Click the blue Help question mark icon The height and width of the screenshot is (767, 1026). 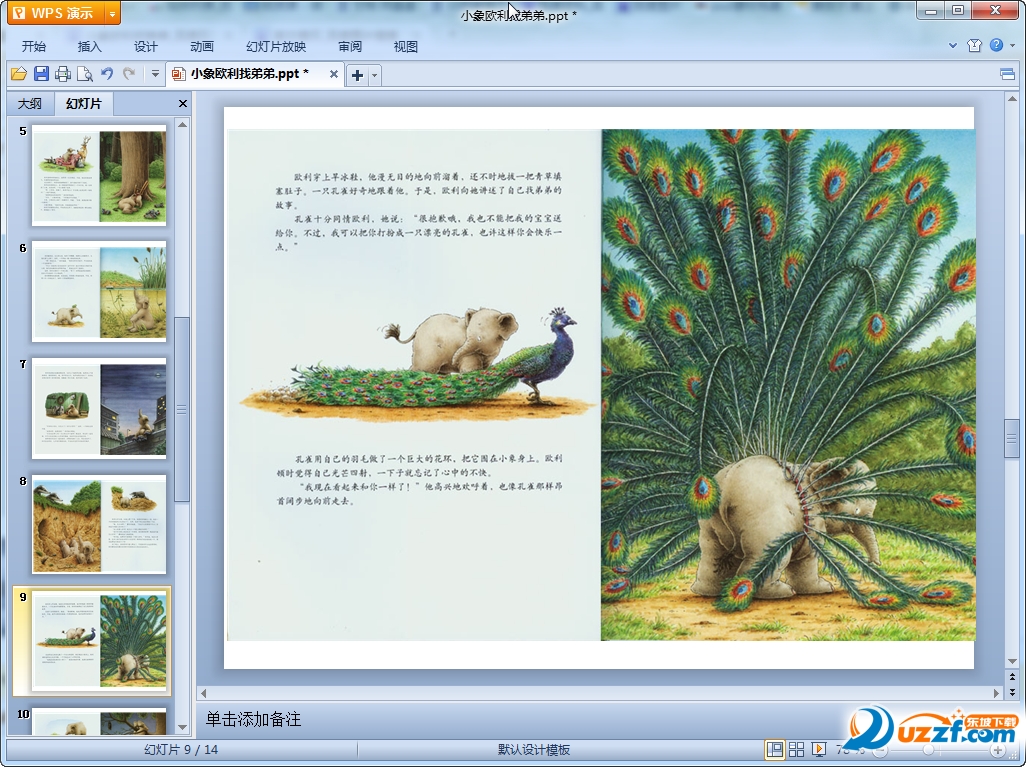point(997,45)
